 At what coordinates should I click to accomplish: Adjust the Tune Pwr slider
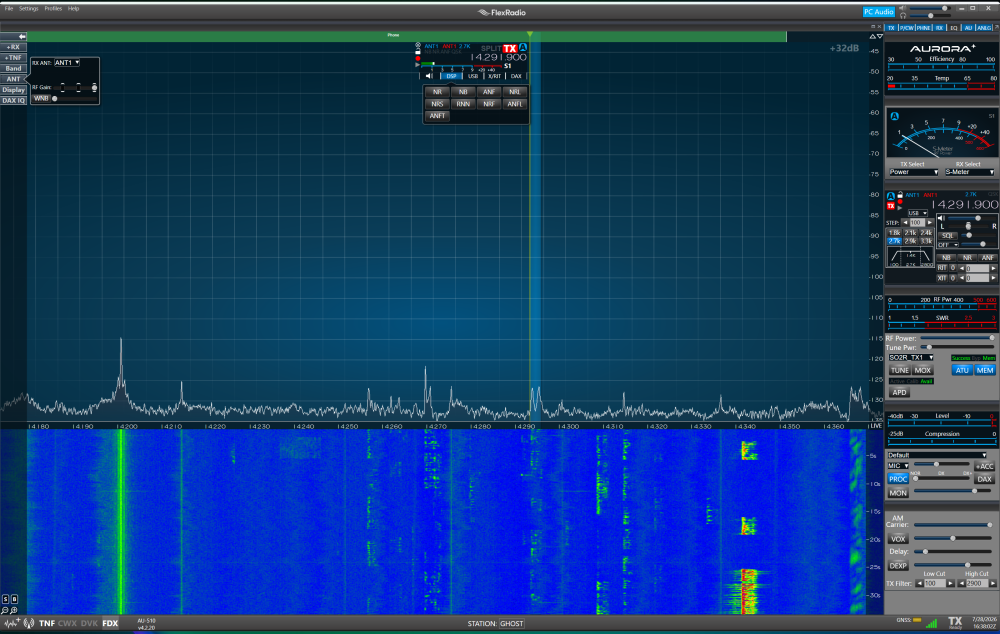point(957,347)
